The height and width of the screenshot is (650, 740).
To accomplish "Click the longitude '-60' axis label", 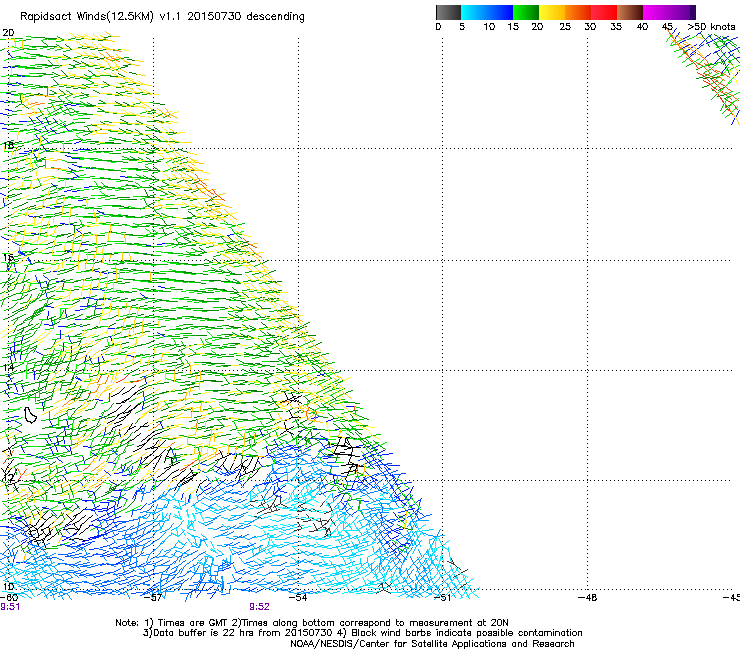I will (9, 597).
